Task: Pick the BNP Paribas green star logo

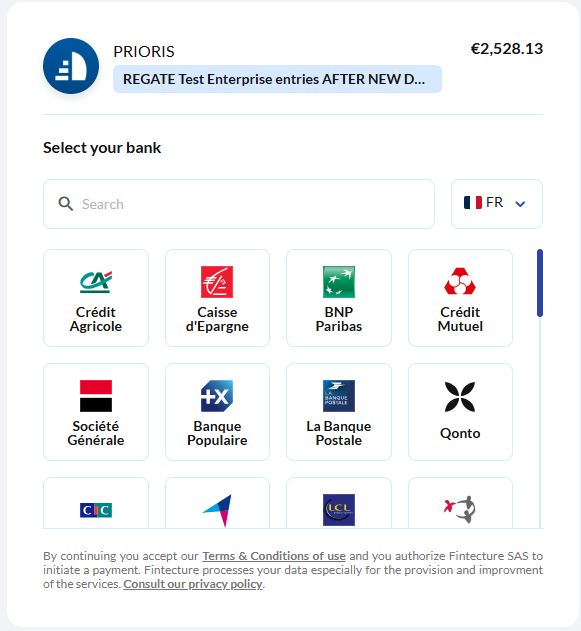Action: (339, 282)
